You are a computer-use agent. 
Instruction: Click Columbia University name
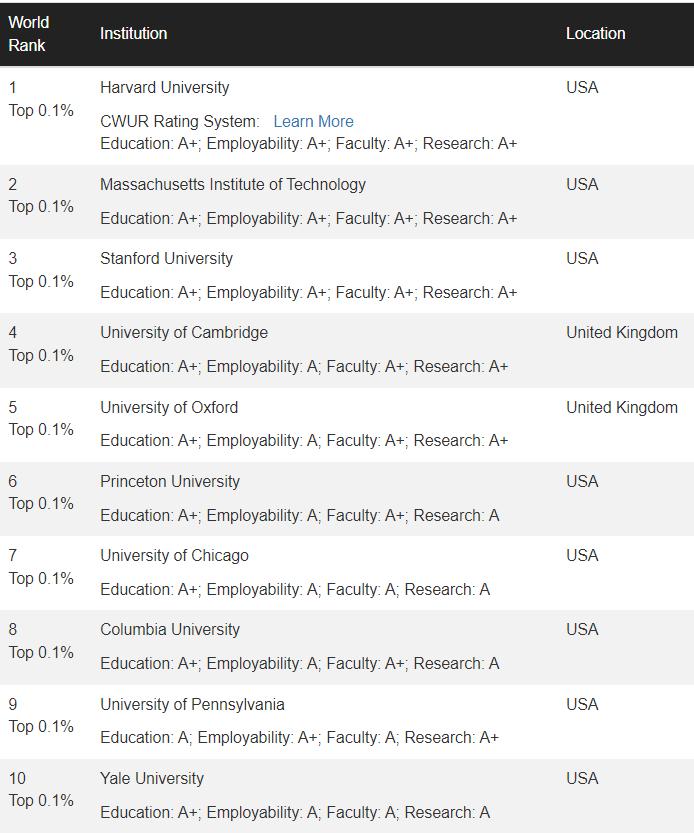coord(169,629)
